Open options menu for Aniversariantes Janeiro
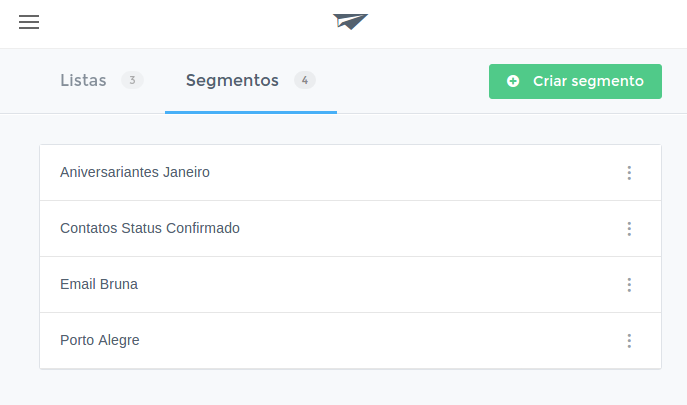 click(629, 173)
